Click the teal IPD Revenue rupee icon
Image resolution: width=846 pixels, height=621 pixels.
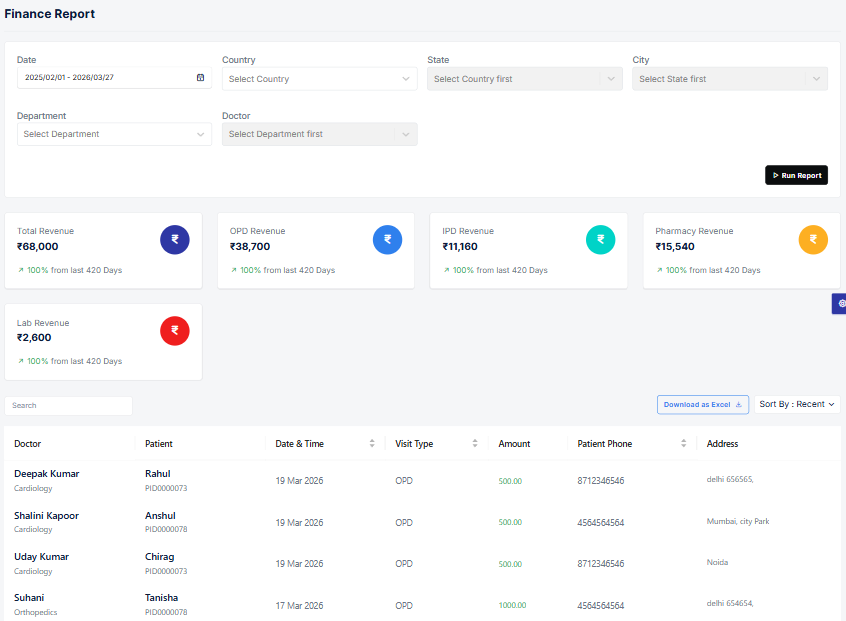[600, 239]
